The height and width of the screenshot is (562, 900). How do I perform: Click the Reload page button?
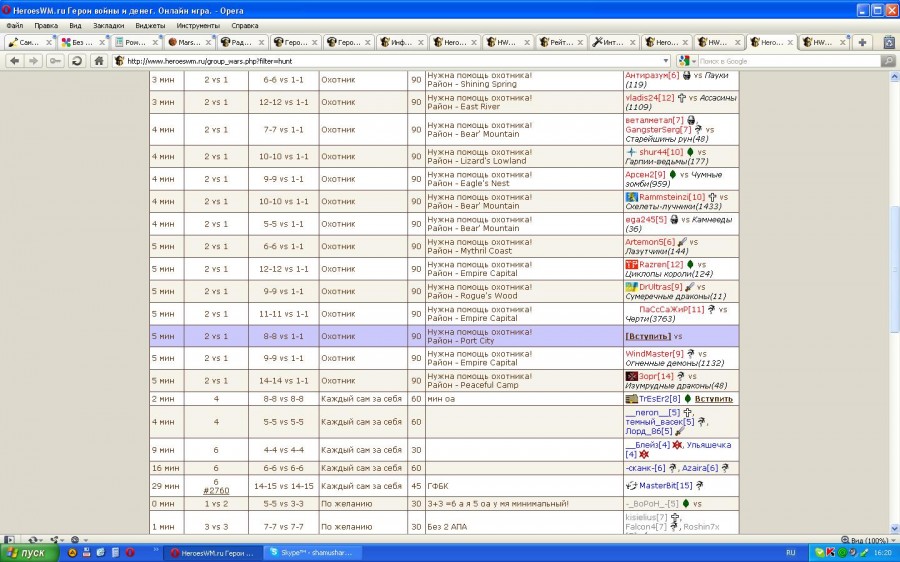[x=76, y=61]
